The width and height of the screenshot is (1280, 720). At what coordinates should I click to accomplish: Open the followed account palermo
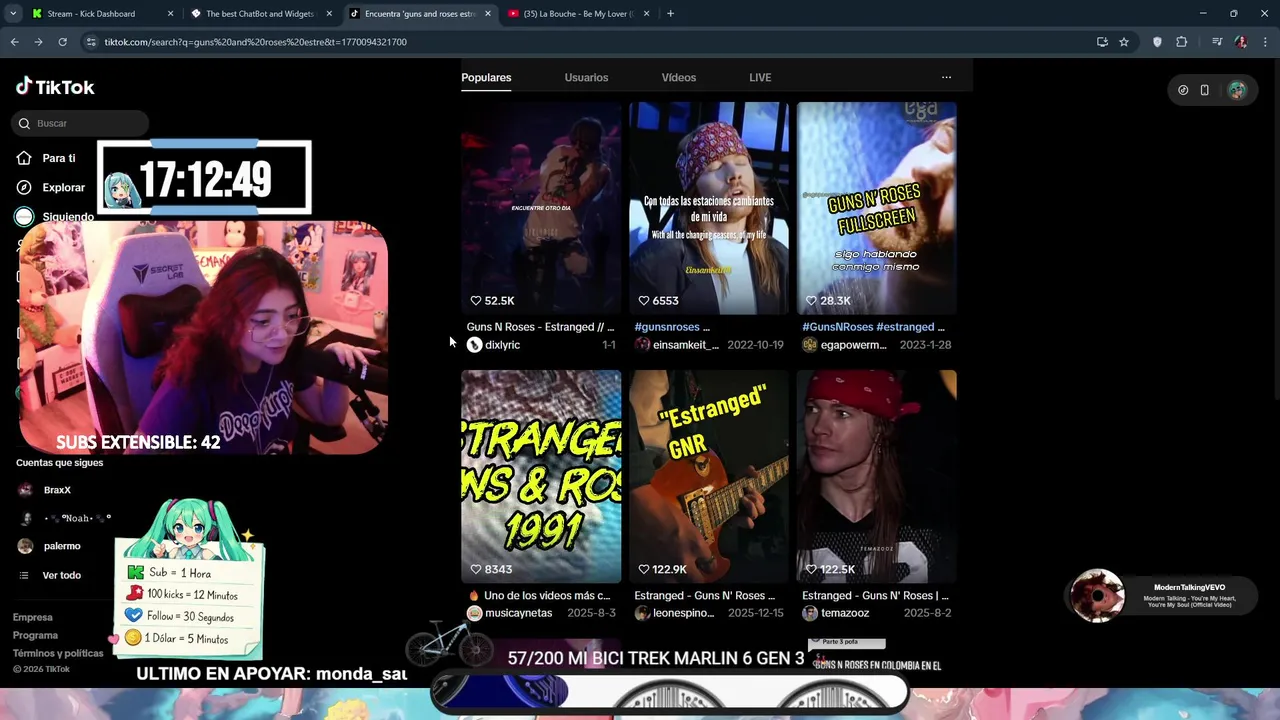62,546
